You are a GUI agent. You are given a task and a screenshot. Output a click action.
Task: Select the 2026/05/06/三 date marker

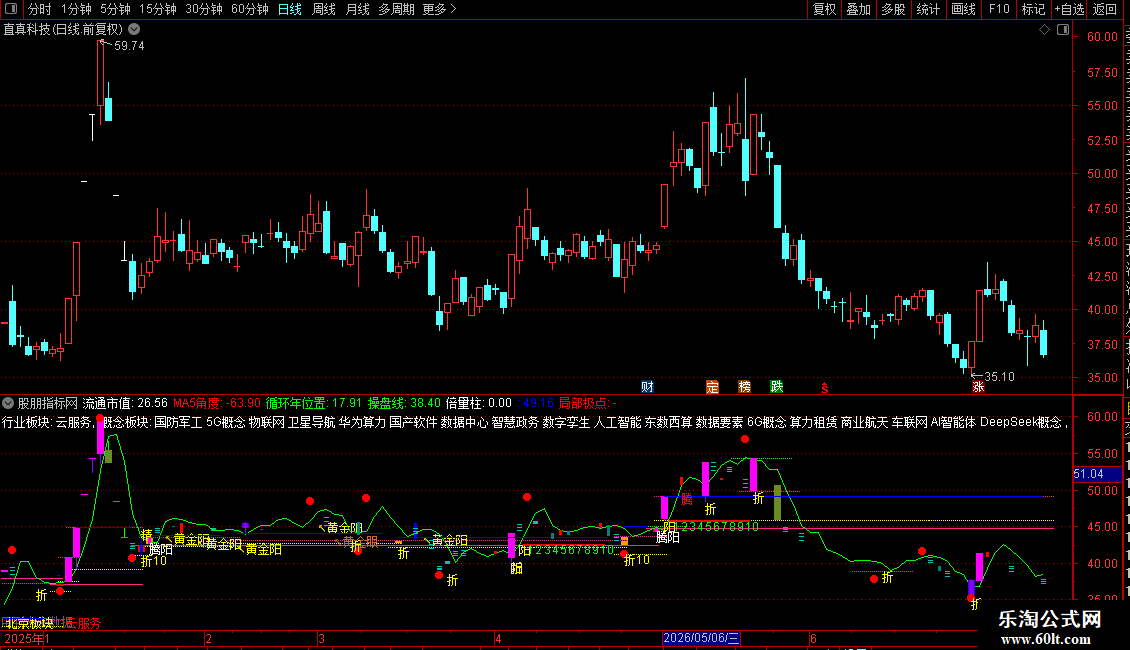pyautogui.click(x=701, y=638)
